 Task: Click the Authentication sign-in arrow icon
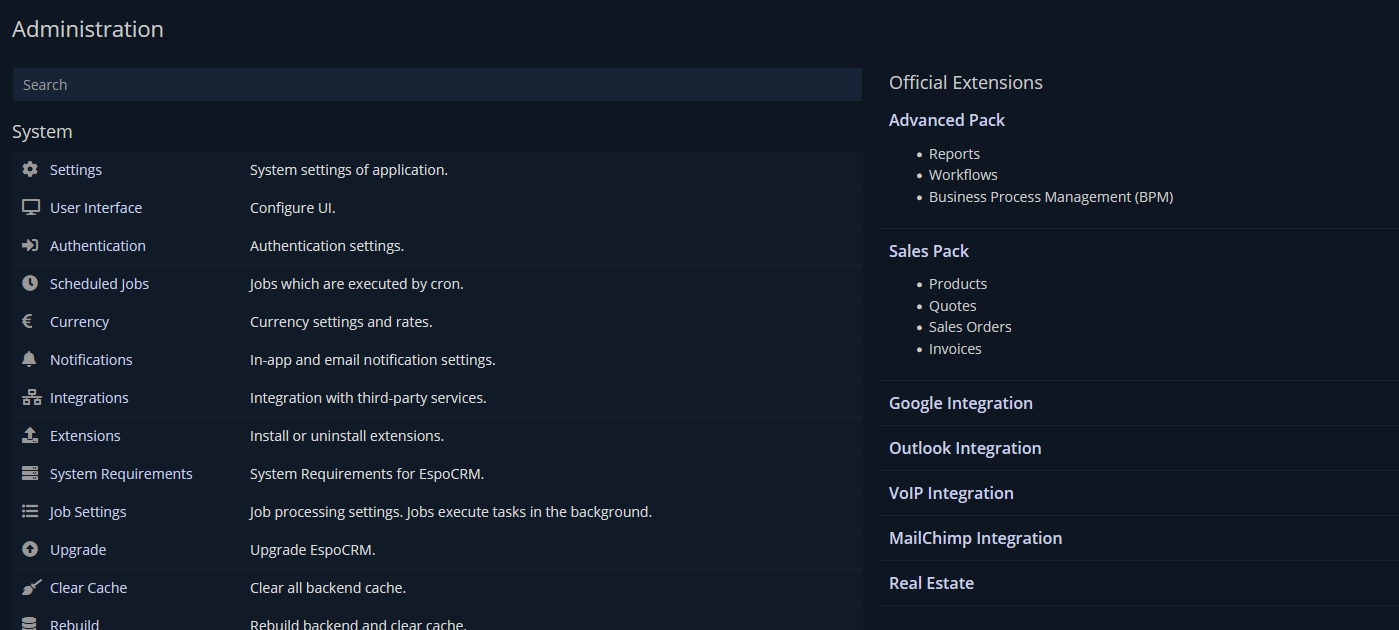tap(30, 246)
